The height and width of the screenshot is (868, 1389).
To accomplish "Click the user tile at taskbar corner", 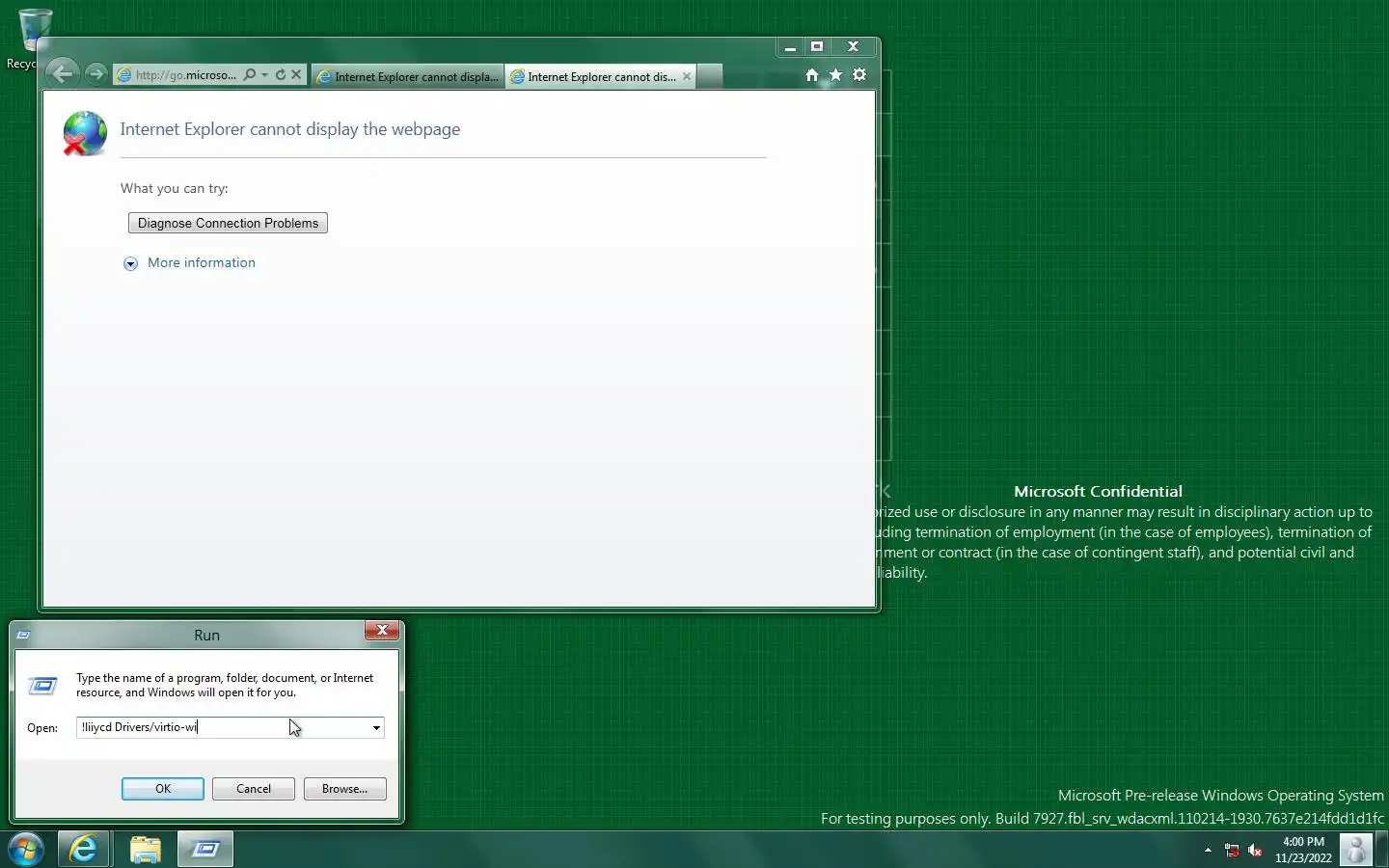I will click(x=1355, y=850).
